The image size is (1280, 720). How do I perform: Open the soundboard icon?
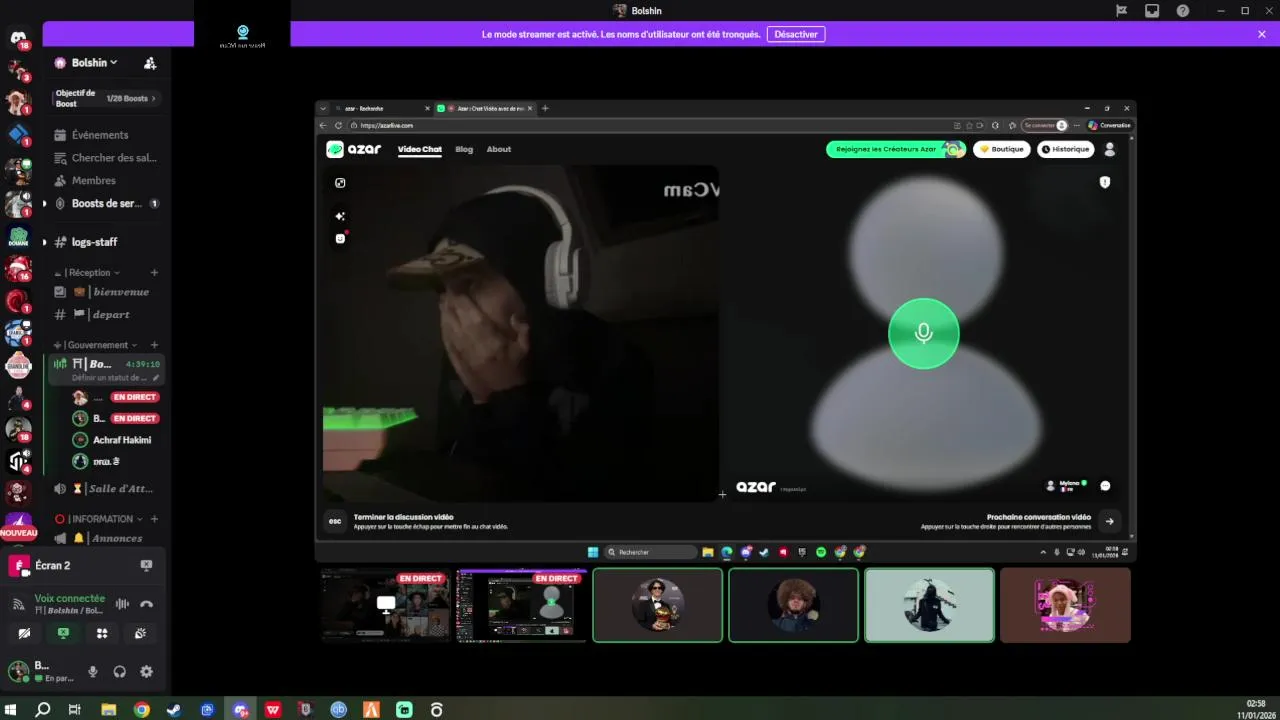point(141,633)
